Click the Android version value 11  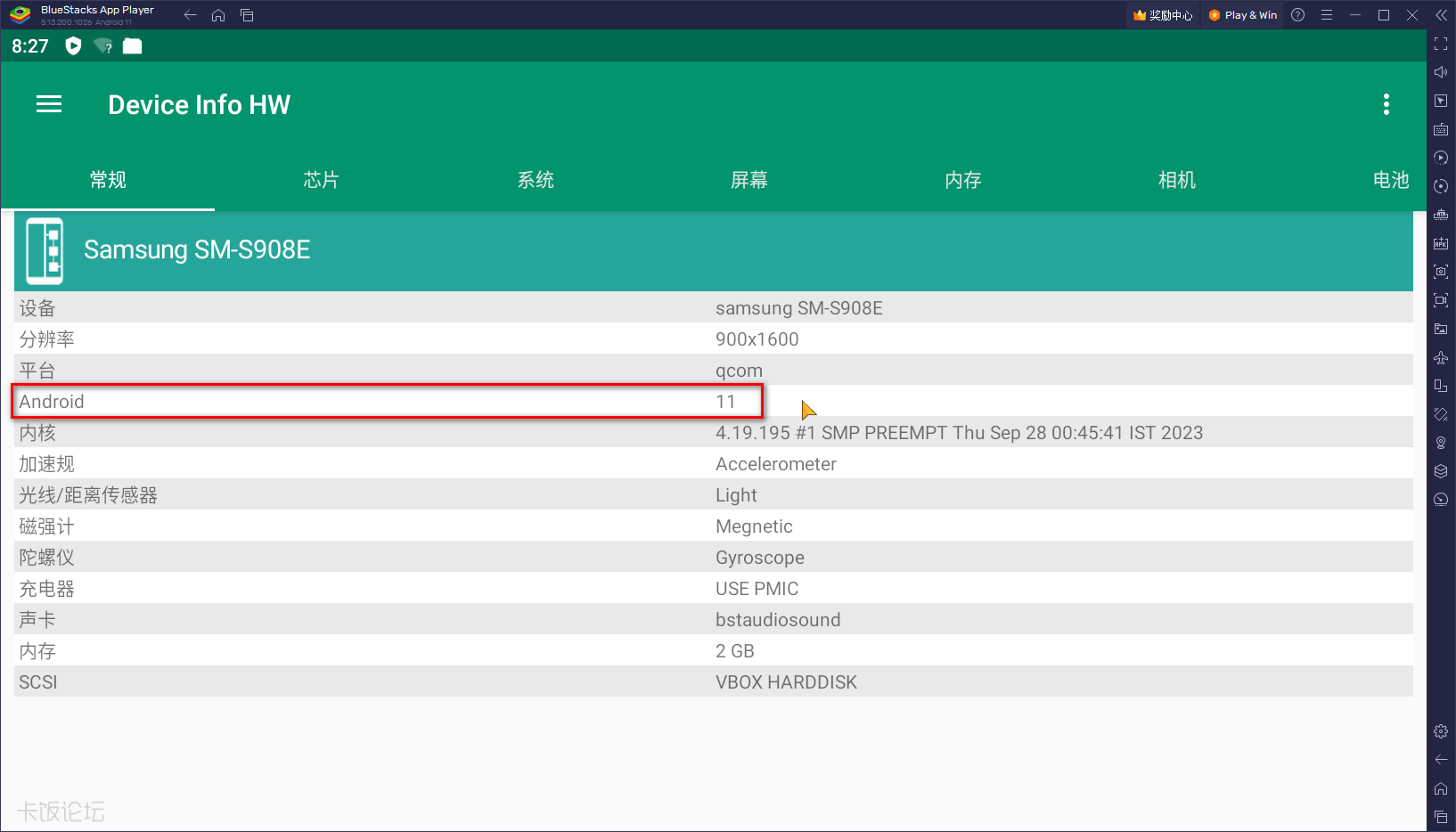click(x=725, y=402)
